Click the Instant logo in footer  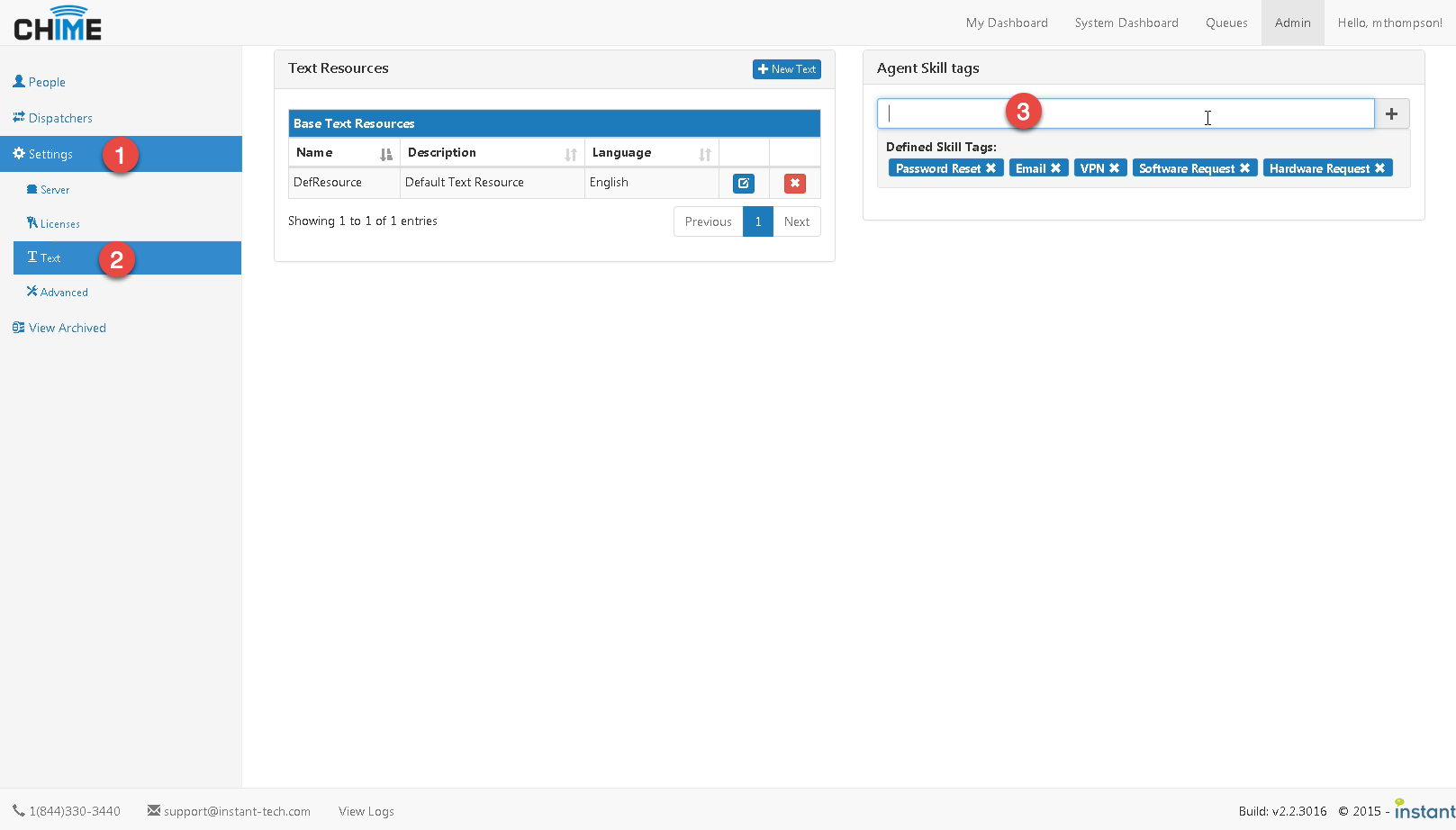1424,809
